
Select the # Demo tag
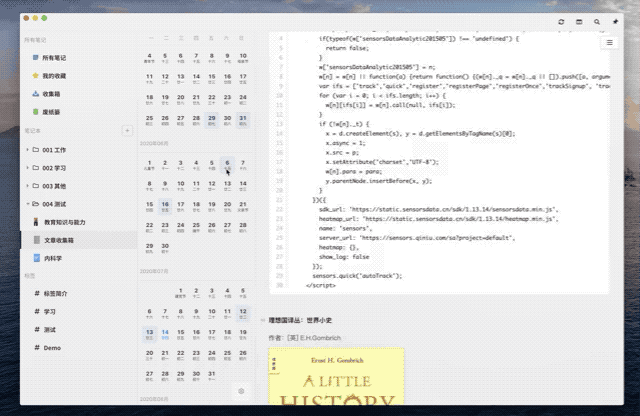[x=48, y=348]
